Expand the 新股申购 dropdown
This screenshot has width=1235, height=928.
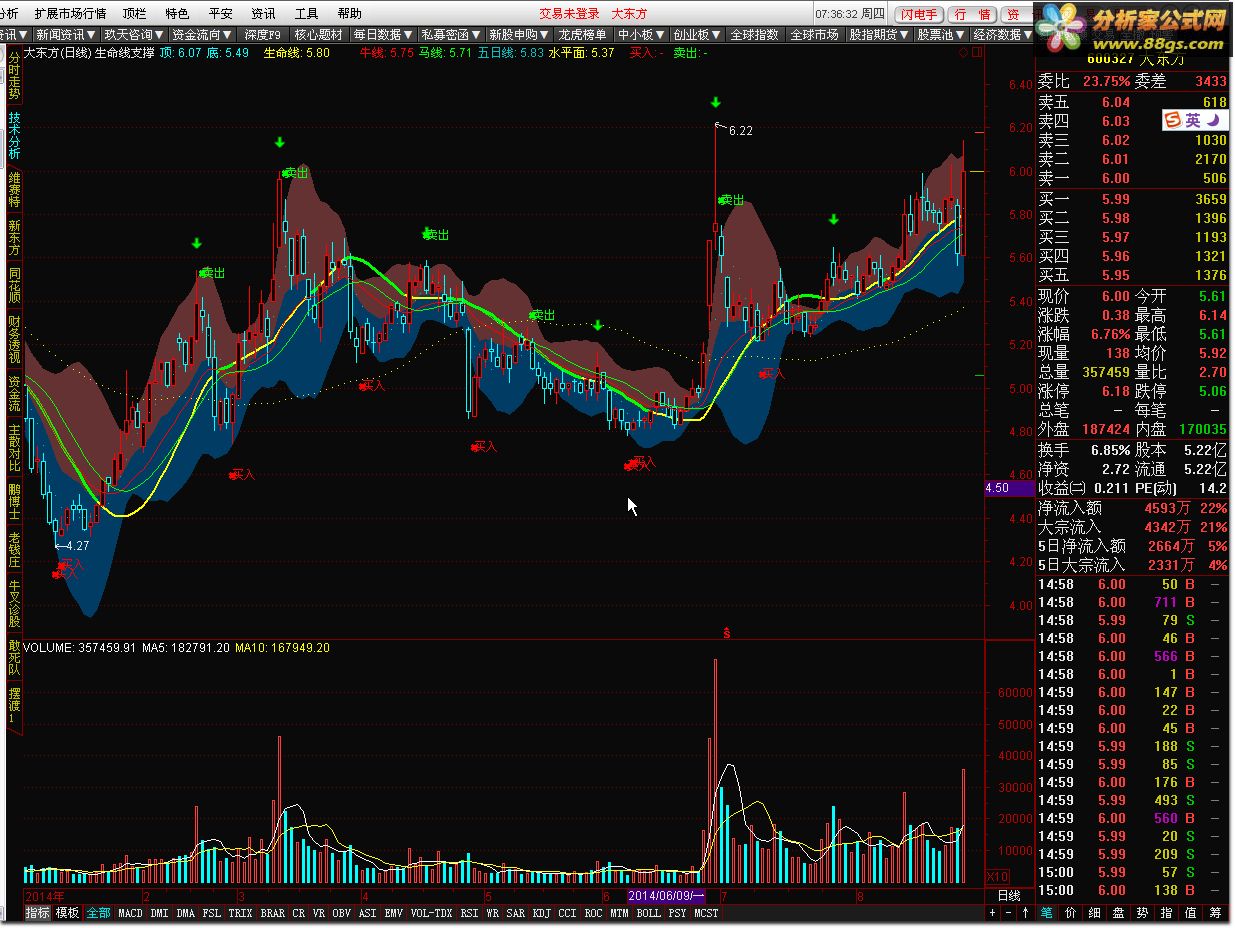519,34
